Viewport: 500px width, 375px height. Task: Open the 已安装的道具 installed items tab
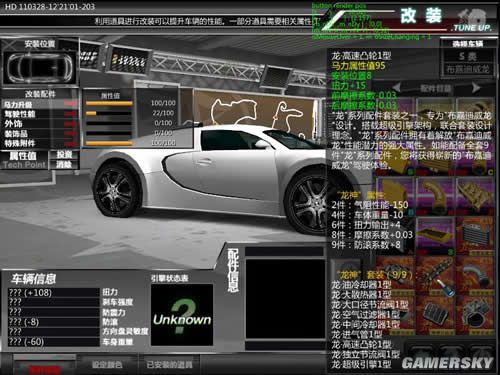coord(169,364)
